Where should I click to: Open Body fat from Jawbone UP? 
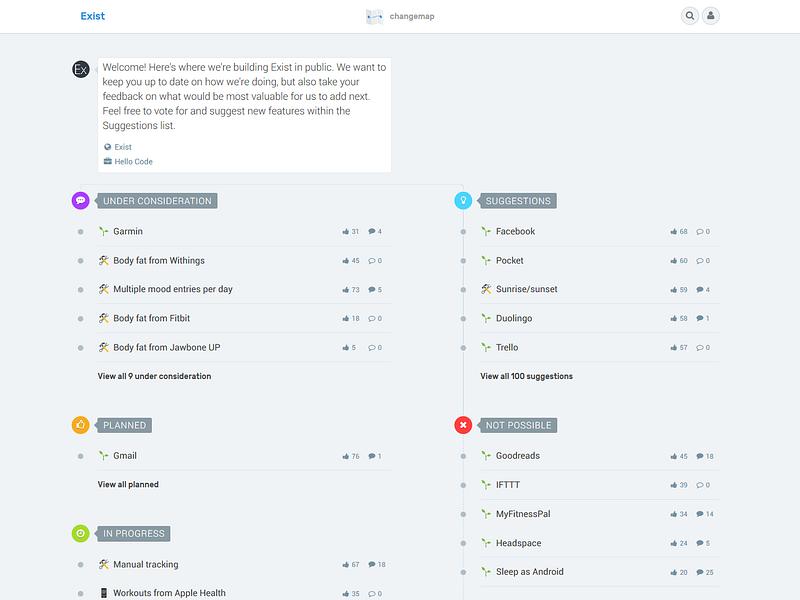(x=166, y=347)
